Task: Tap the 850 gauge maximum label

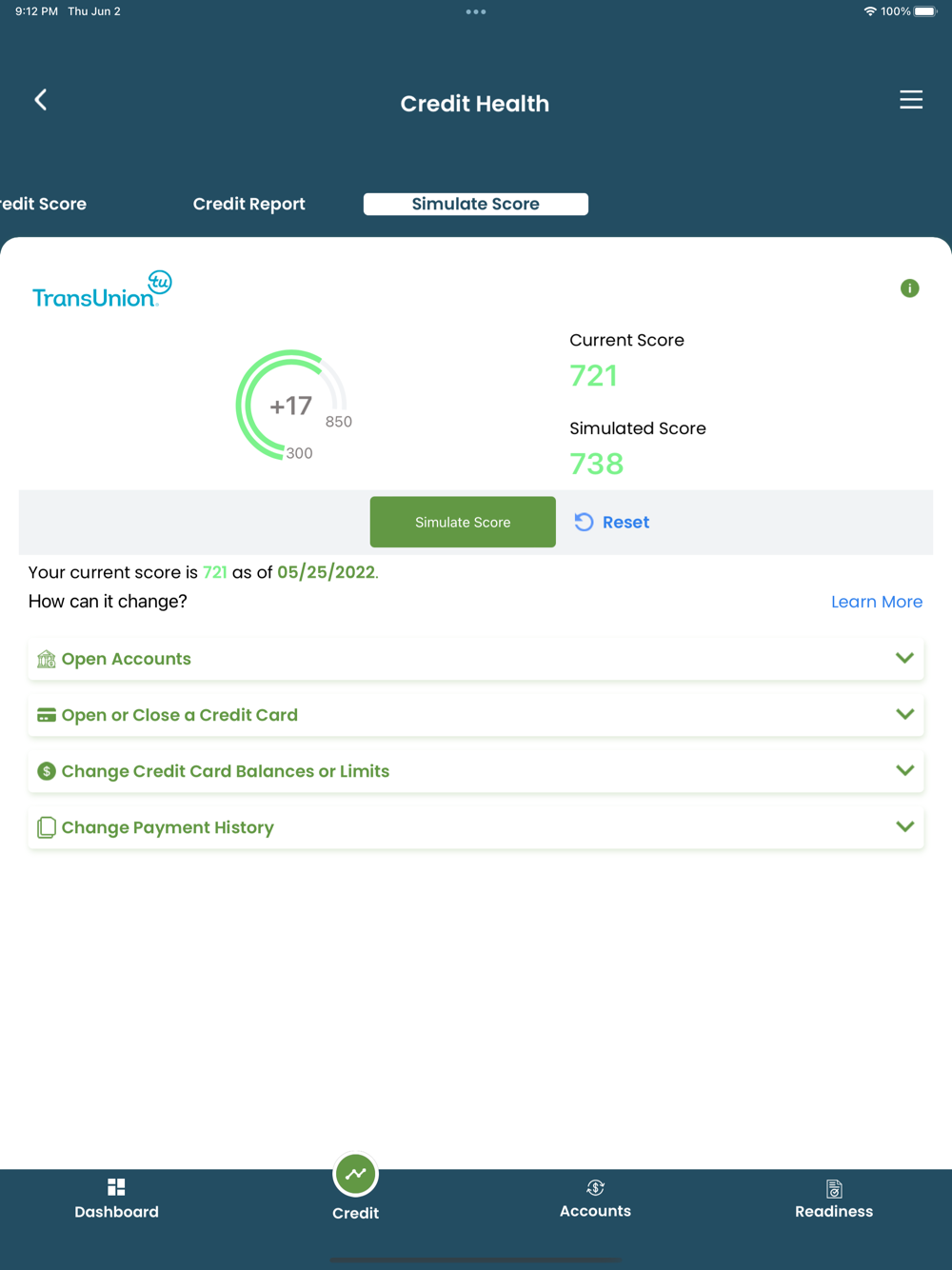Action: (339, 422)
